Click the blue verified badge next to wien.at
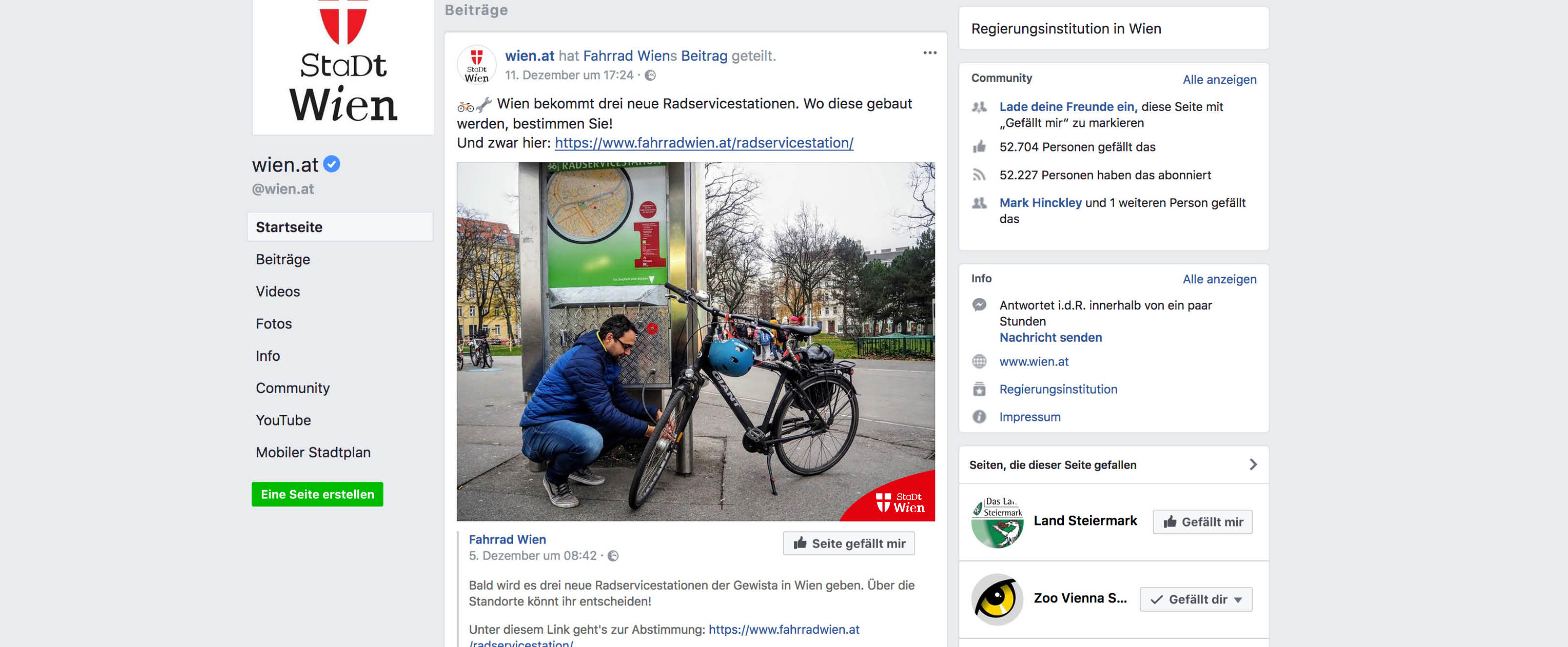The height and width of the screenshot is (647, 1568). [x=331, y=164]
